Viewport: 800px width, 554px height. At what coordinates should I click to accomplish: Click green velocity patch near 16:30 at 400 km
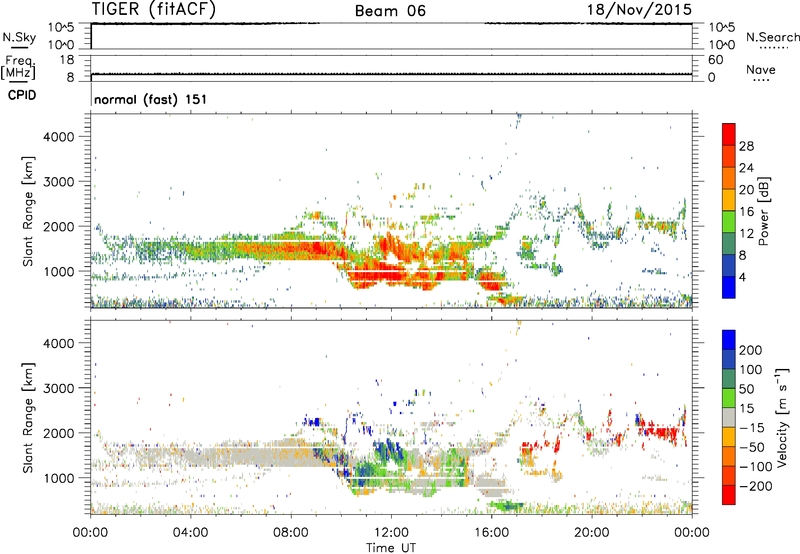click(x=506, y=506)
